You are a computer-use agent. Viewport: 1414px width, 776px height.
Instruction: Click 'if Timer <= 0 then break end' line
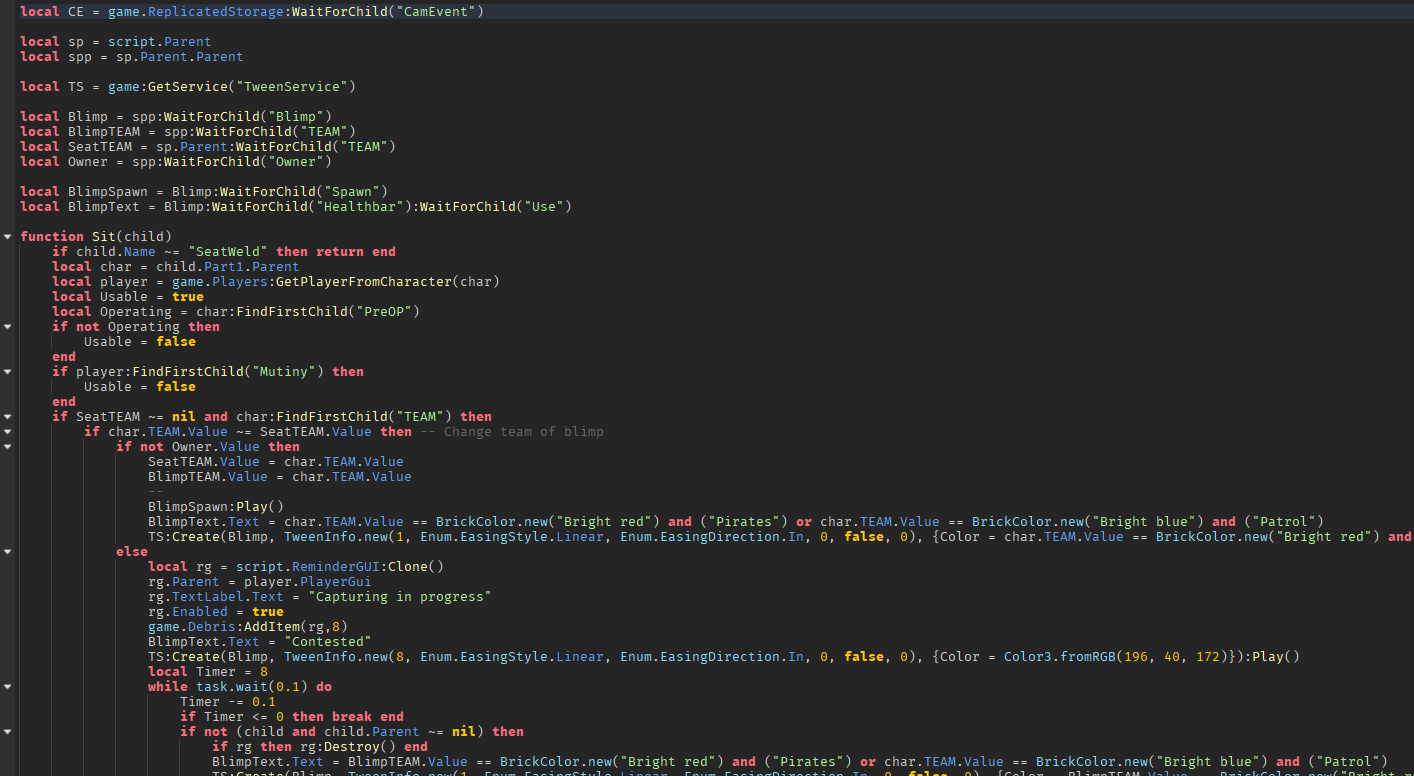pyautogui.click(x=292, y=717)
